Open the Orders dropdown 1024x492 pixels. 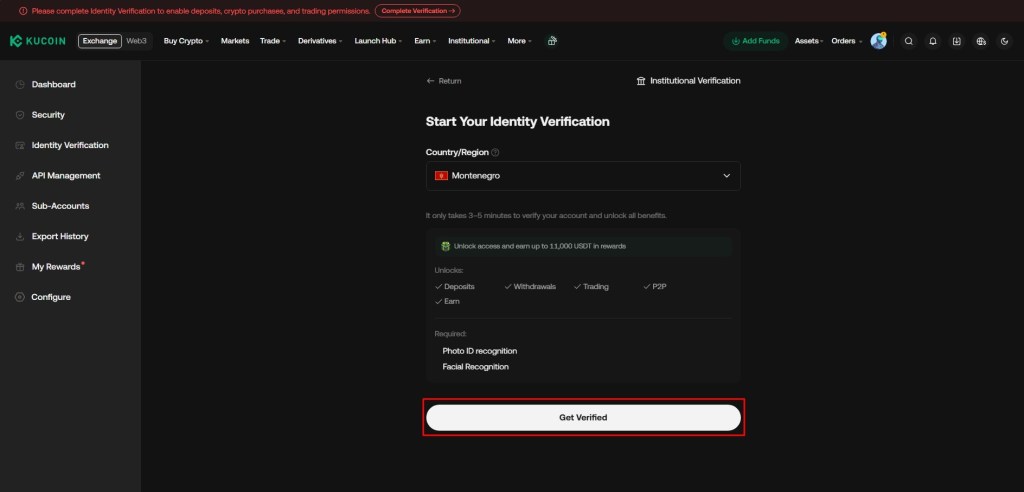tap(846, 41)
